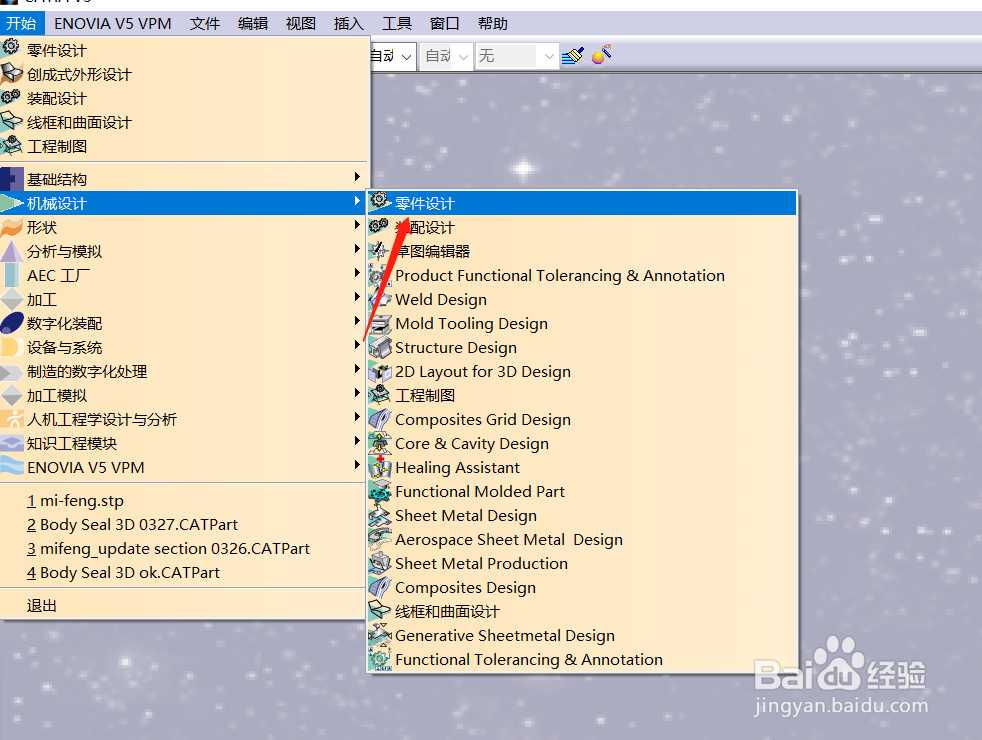Click the Sheet Metal Design icon

380,515
